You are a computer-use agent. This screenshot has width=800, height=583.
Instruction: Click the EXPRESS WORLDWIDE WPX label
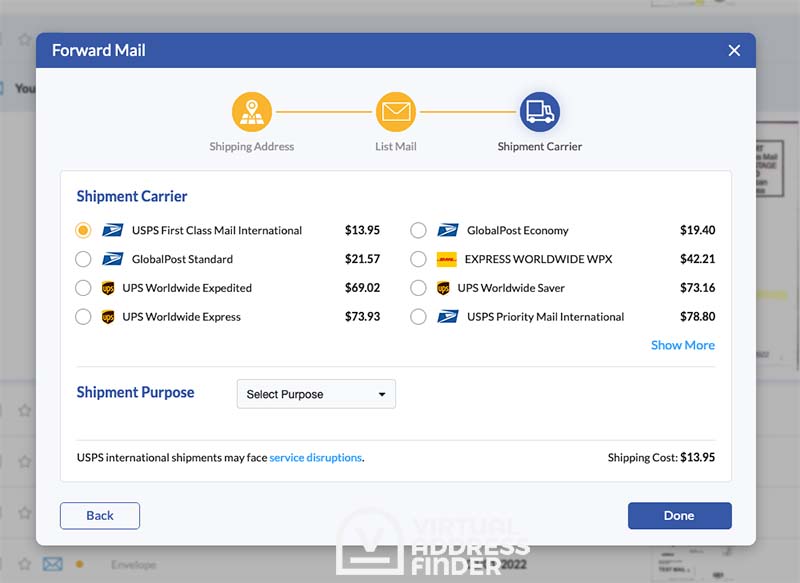pos(538,259)
